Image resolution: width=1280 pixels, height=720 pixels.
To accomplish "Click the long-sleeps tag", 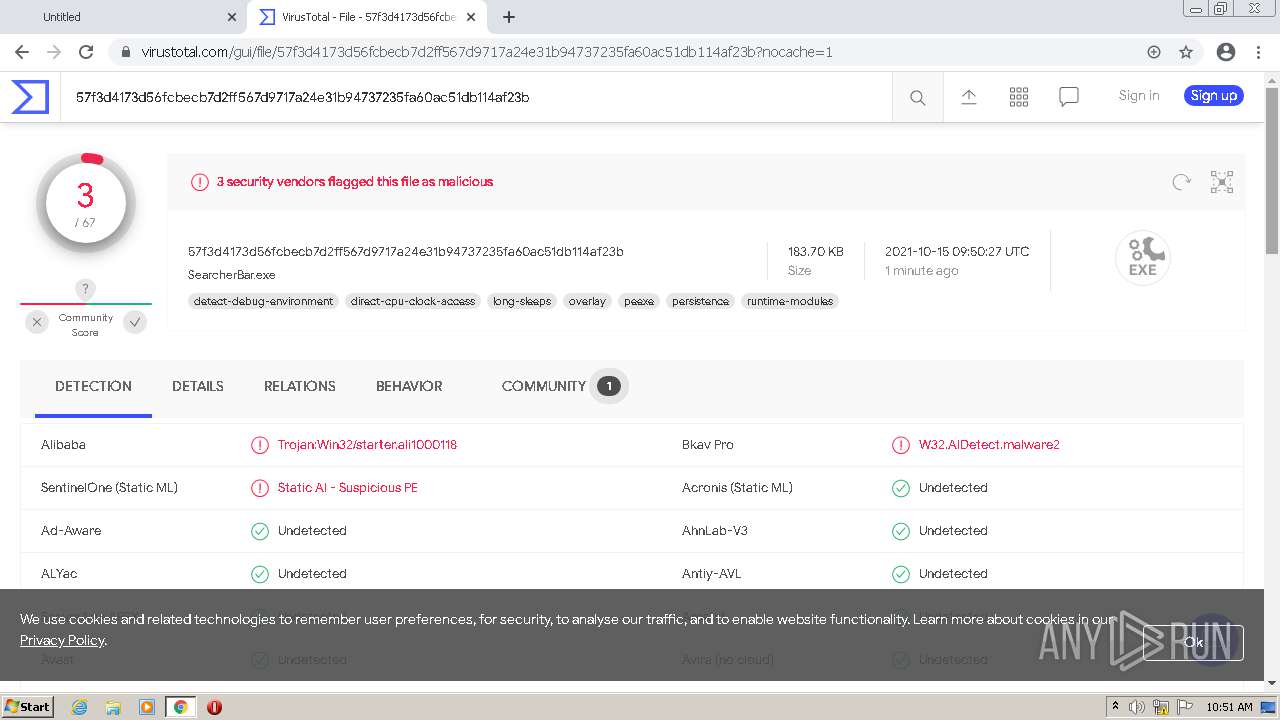I will coord(522,301).
